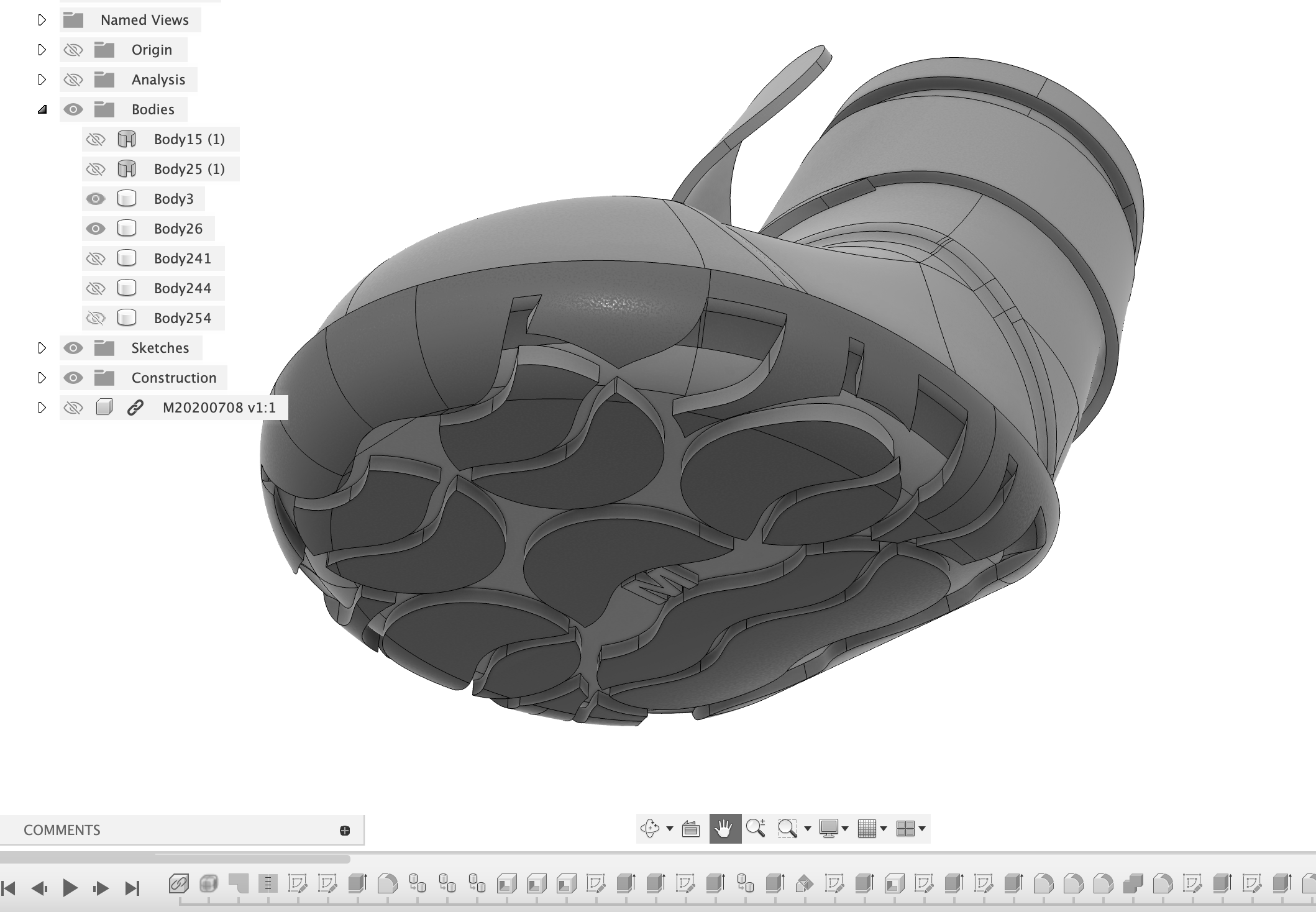The height and width of the screenshot is (912, 1316).
Task: Expand the Sketches folder
Action: [42, 348]
